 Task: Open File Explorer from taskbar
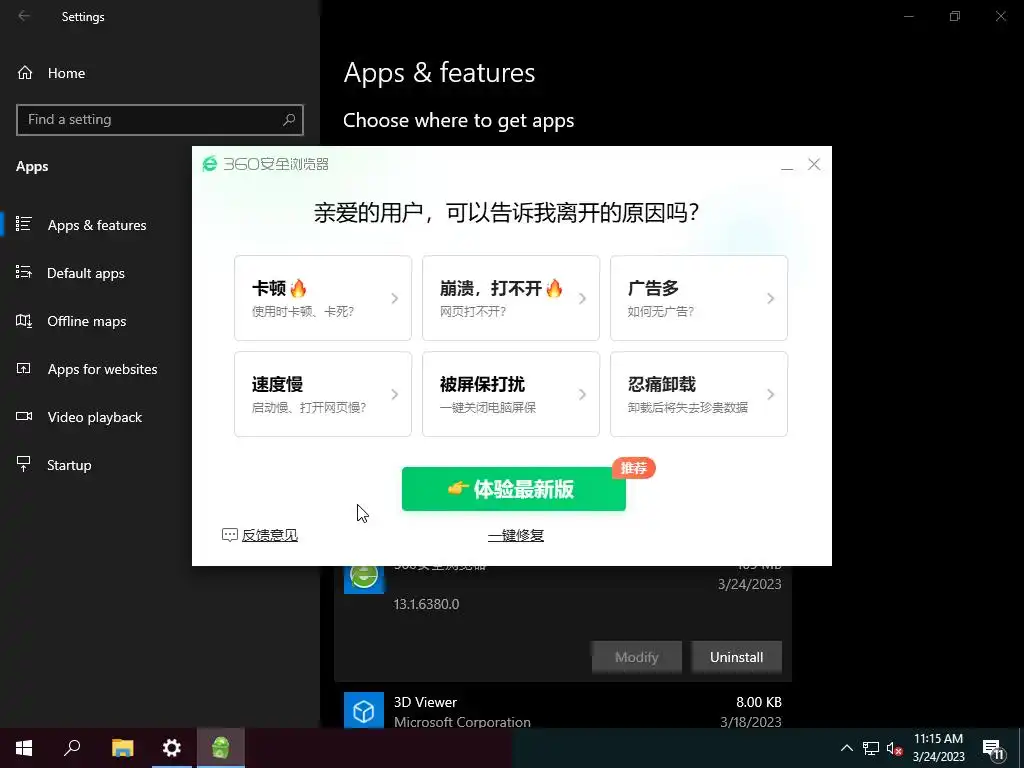tap(122, 748)
